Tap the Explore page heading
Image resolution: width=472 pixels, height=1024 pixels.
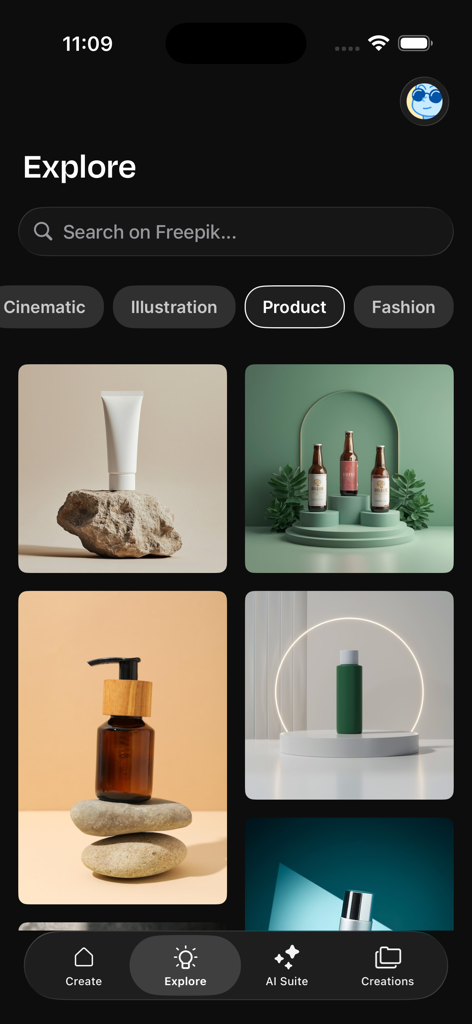coord(80,167)
